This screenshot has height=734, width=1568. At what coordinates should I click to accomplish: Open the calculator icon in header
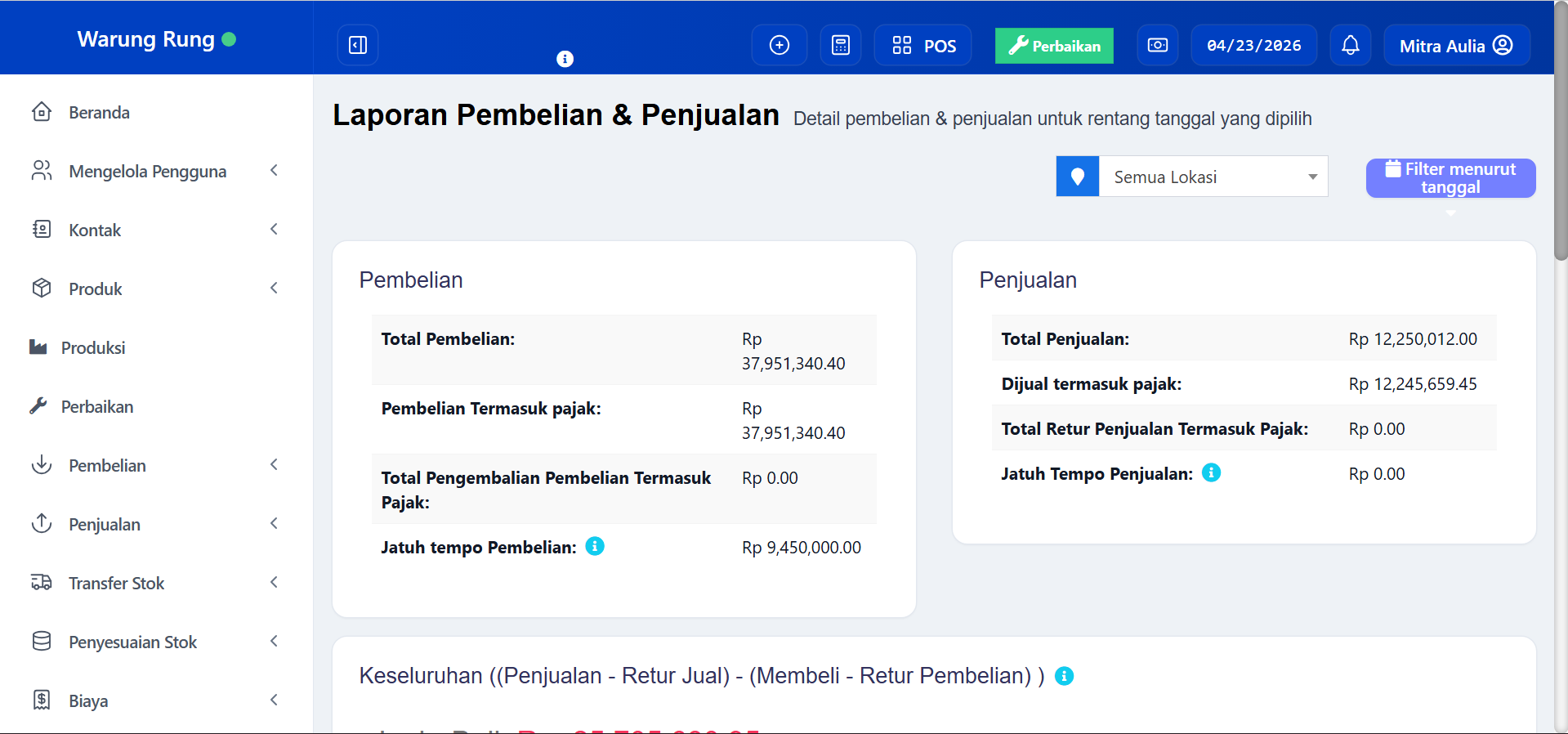pos(840,45)
